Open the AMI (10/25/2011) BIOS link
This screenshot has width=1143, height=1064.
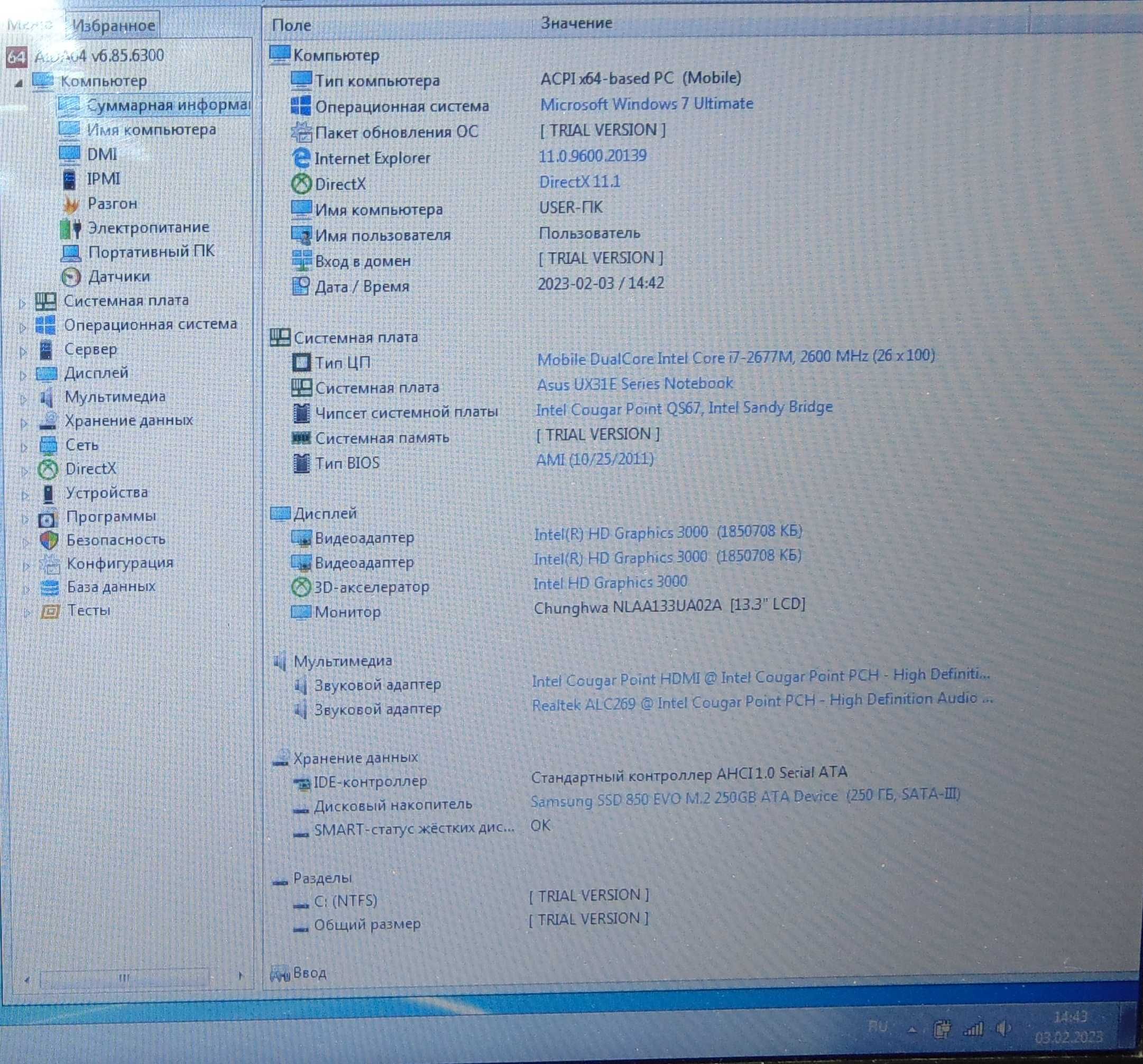pos(595,460)
